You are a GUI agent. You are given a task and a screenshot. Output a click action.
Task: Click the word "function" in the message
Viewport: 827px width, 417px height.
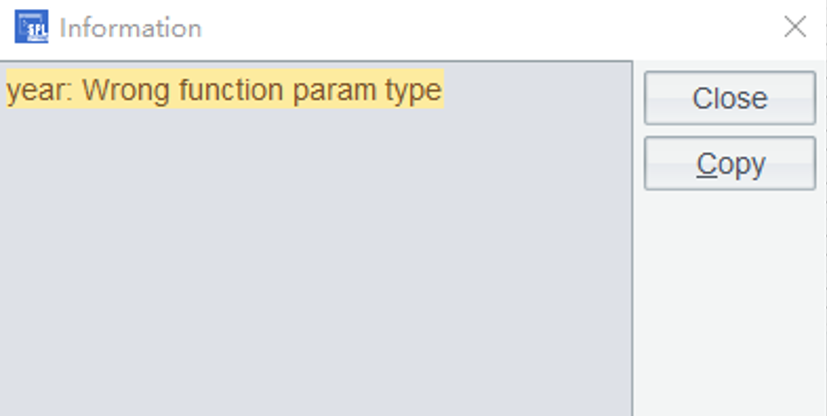[233, 91]
